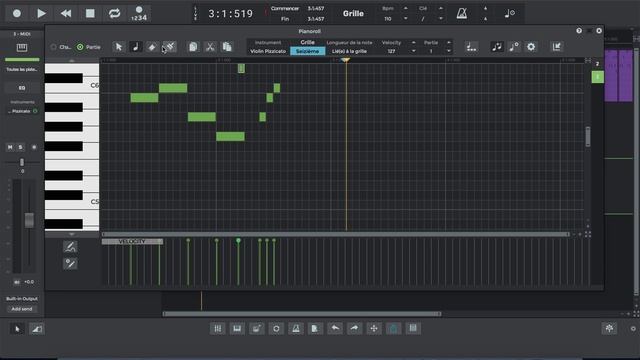The image size is (640, 360).
Task: Click the Built-in Output label
Action: pyautogui.click(x=22, y=298)
